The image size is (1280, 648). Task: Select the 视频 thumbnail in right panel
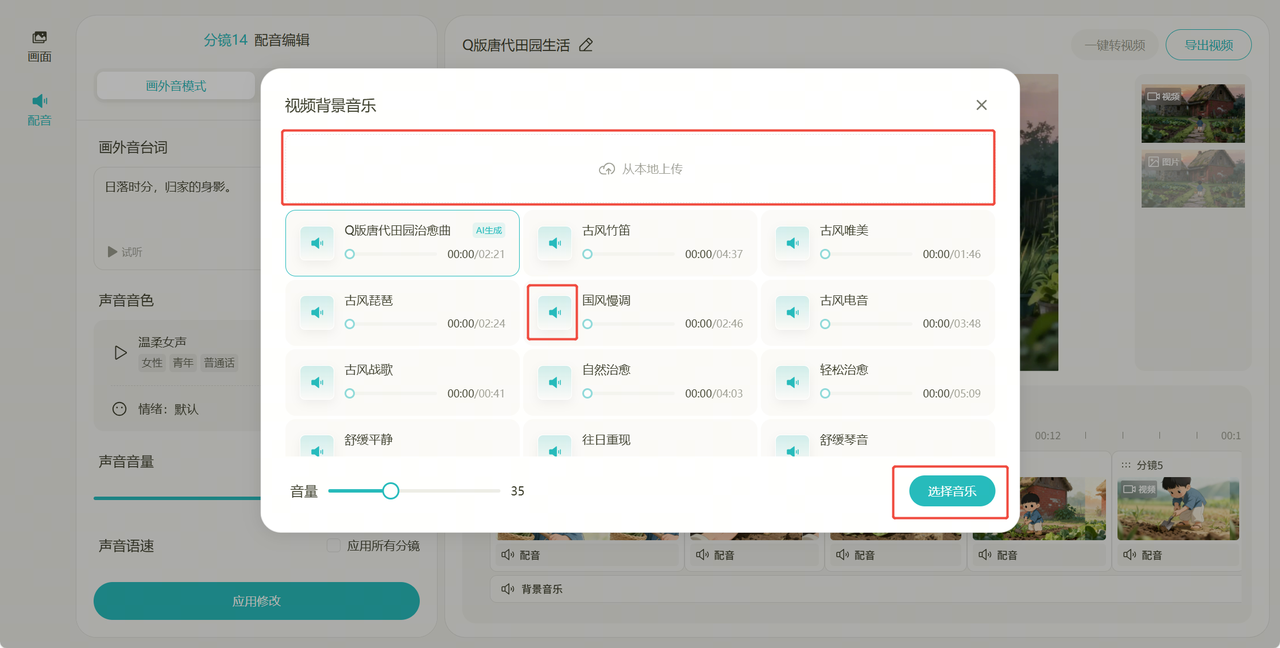coord(1193,113)
